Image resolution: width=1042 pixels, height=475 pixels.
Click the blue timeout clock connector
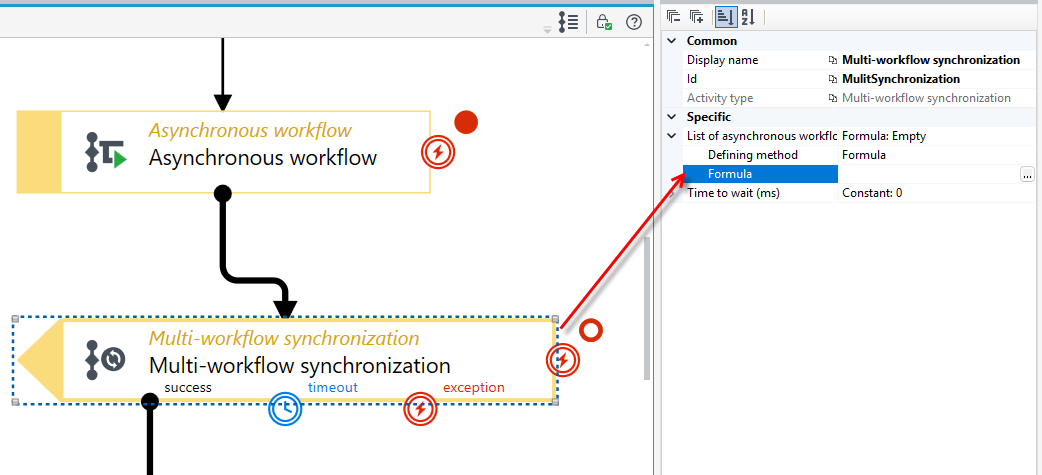[285, 411]
